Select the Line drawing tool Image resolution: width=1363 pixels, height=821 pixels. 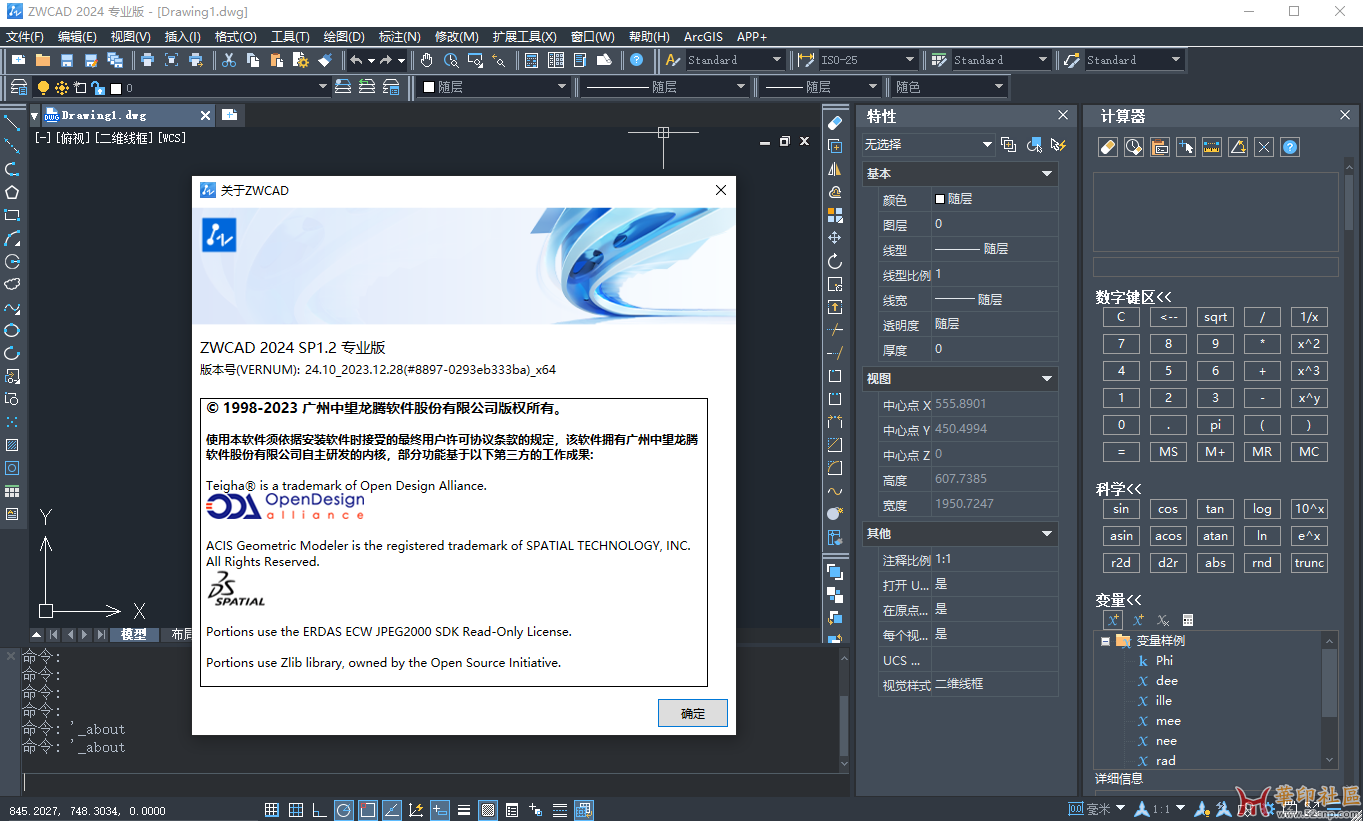coord(12,125)
